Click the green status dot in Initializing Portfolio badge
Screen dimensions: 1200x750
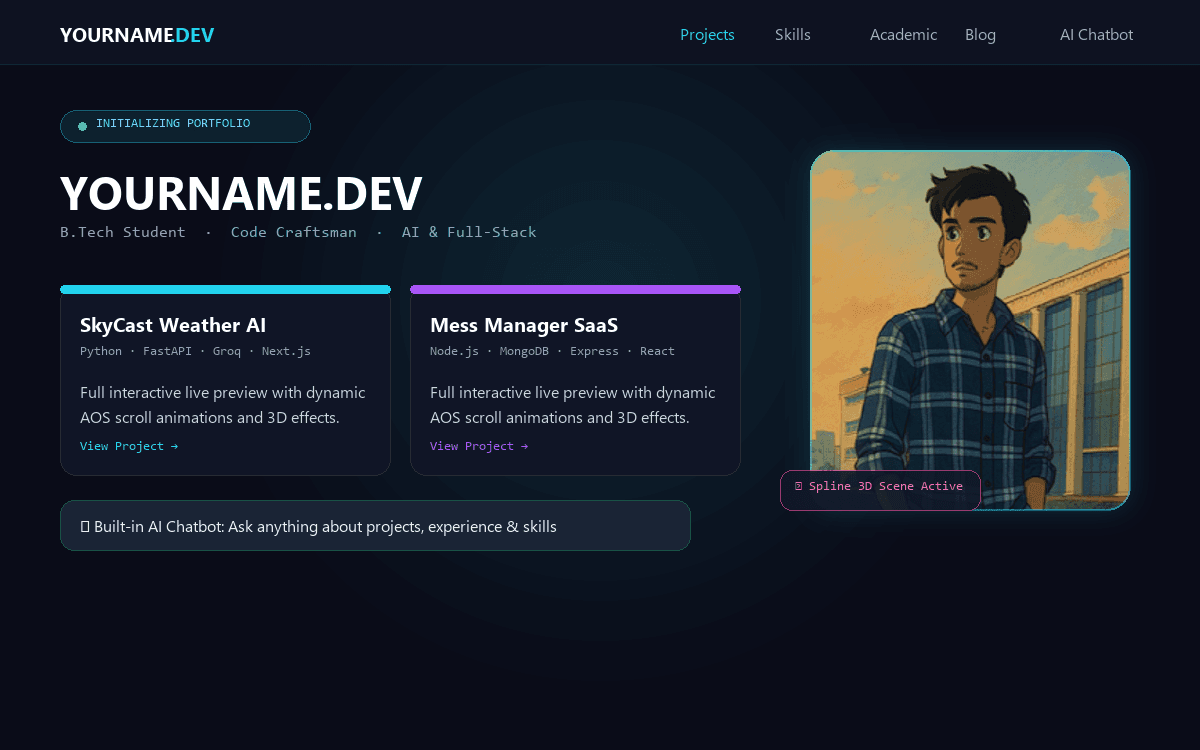pos(83,126)
